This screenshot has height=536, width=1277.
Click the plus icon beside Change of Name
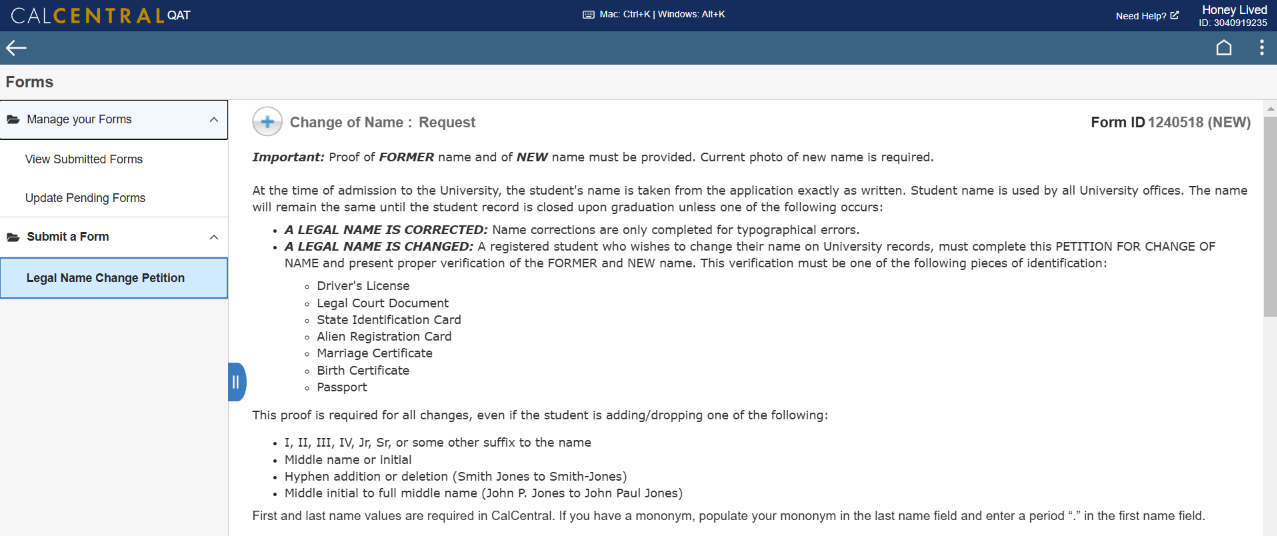click(267, 122)
